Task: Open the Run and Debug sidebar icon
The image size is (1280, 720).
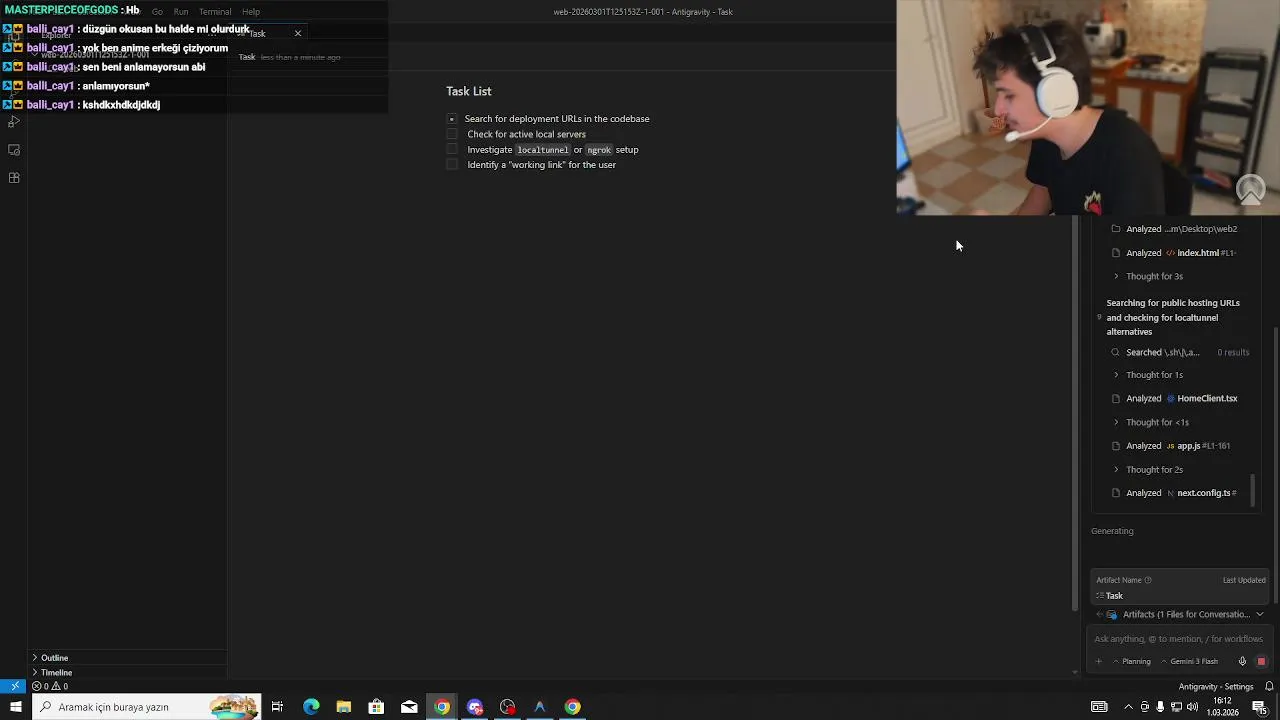Action: [14, 121]
